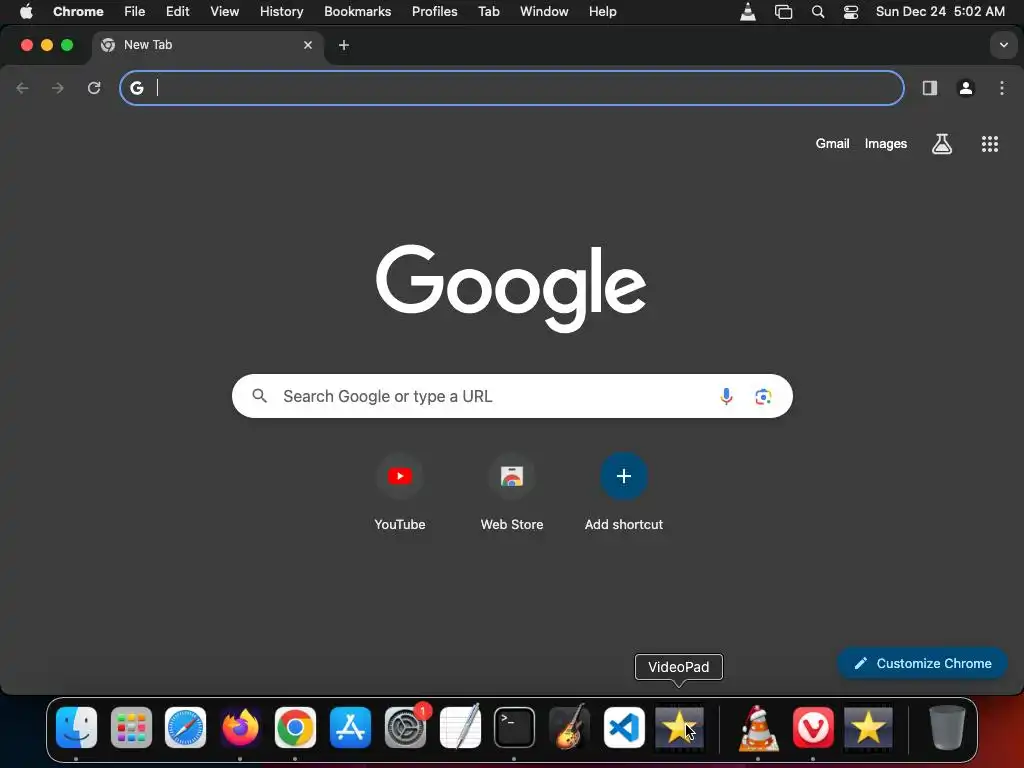This screenshot has width=1024, height=768.
Task: Launch Vivaldi from the Dock
Action: [x=813, y=728]
